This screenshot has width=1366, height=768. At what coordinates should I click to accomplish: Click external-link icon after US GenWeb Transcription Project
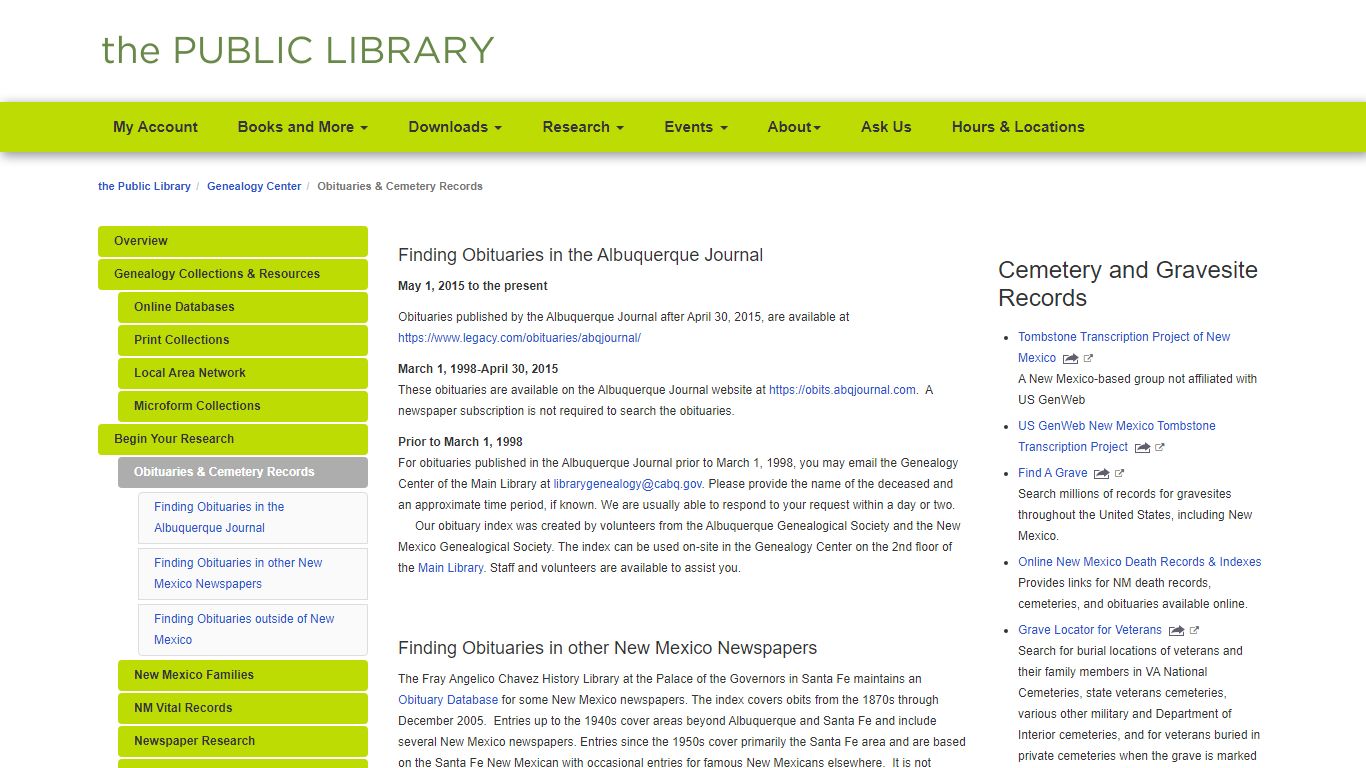1160,447
